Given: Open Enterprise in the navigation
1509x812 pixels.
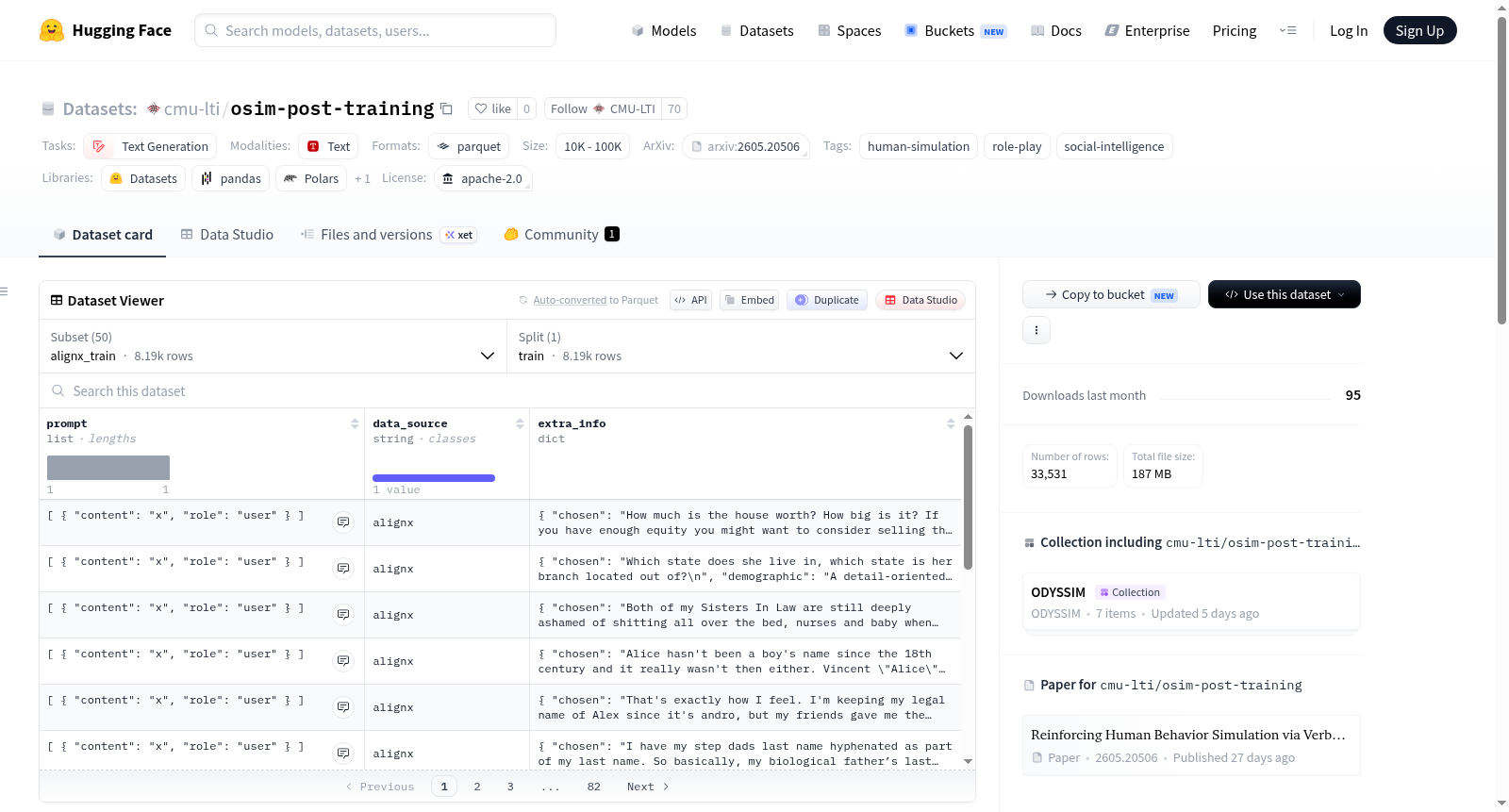Looking at the screenshot, I should click(x=1147, y=30).
